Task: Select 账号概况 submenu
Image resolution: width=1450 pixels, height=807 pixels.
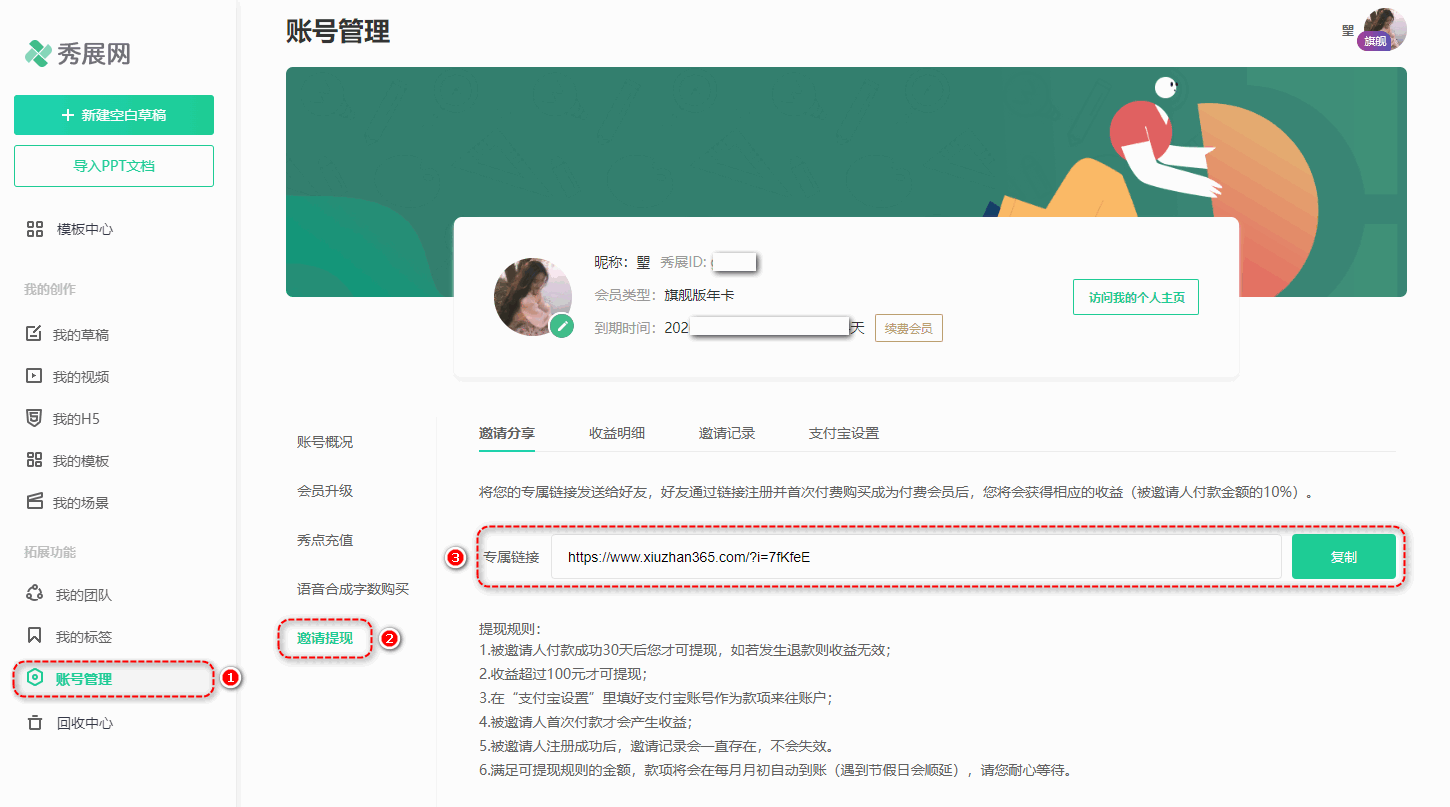Action: tap(325, 442)
